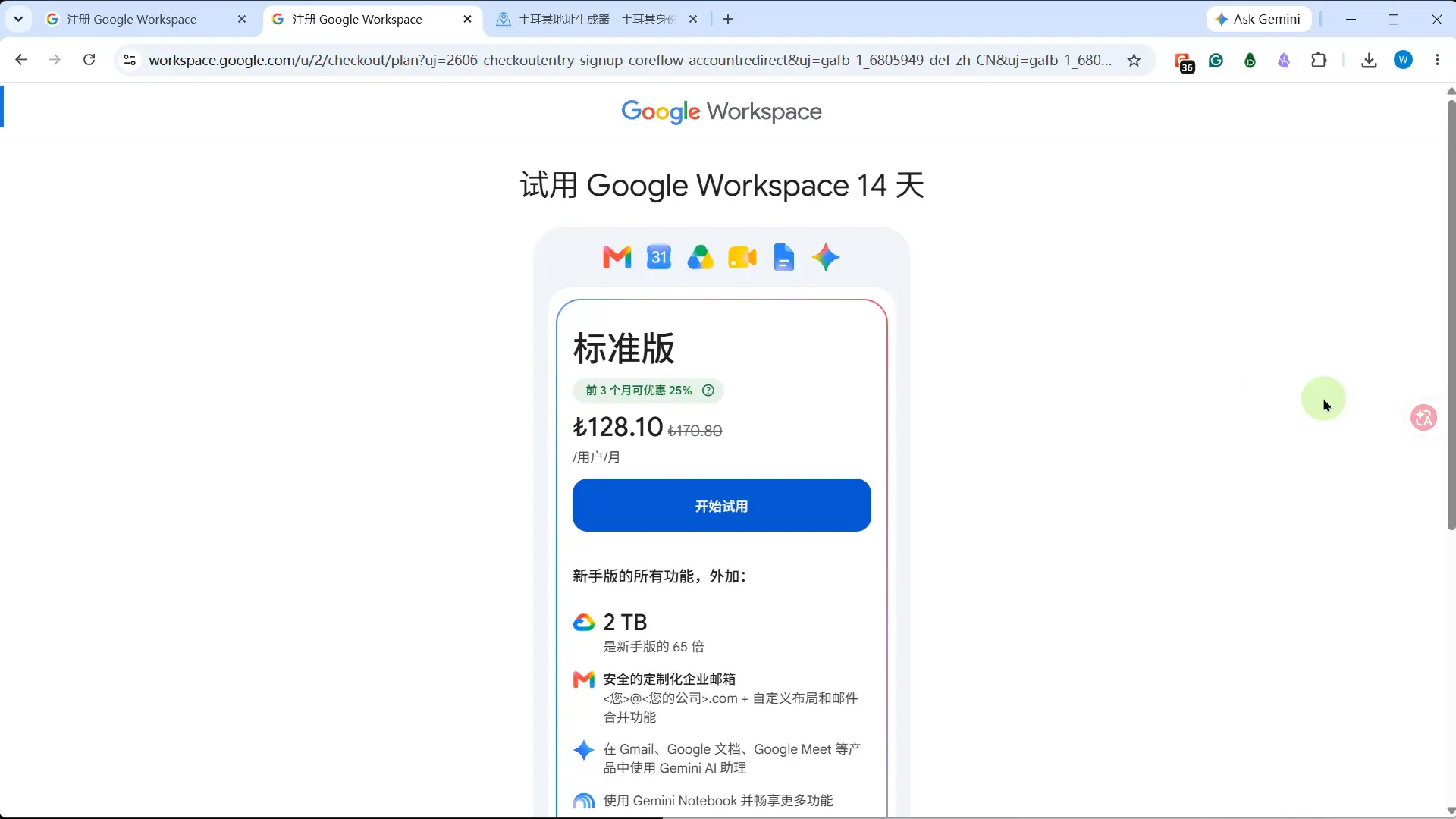Click the Google Docs icon
Viewport: 1456px width, 819px height.
(784, 258)
